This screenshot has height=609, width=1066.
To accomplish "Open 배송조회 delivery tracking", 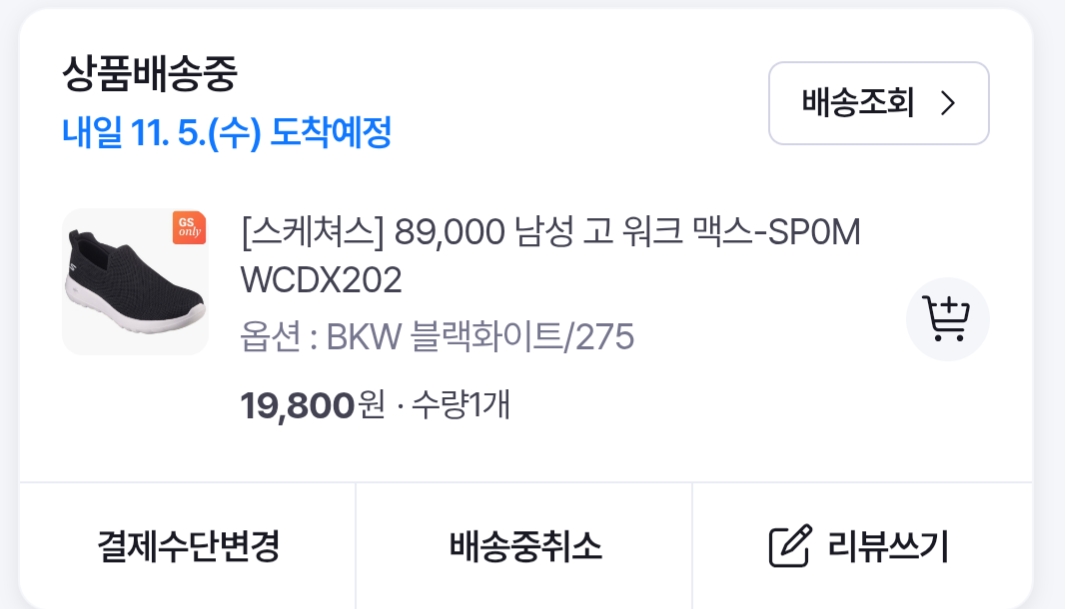I will [x=878, y=103].
